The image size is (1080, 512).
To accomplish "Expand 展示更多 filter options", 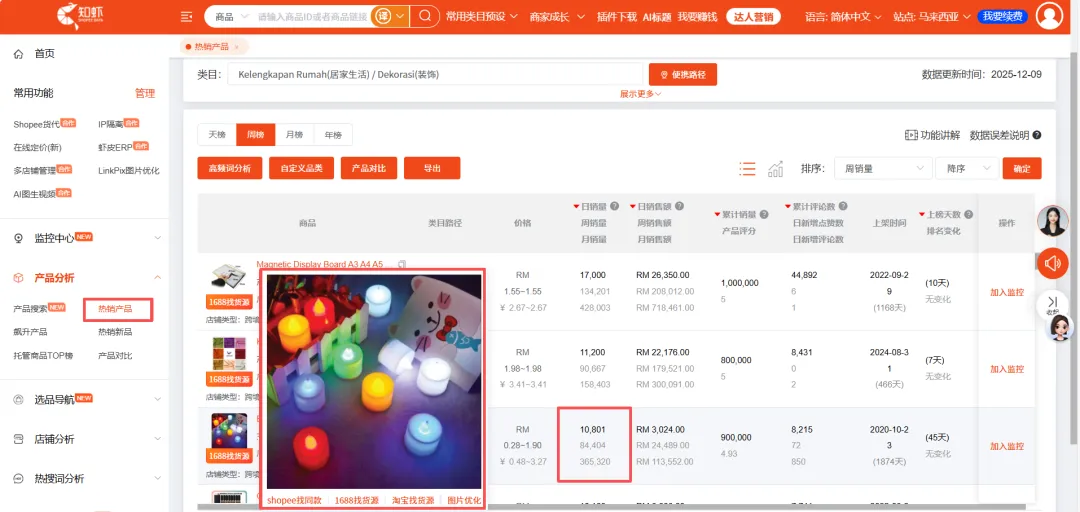I will [x=640, y=94].
